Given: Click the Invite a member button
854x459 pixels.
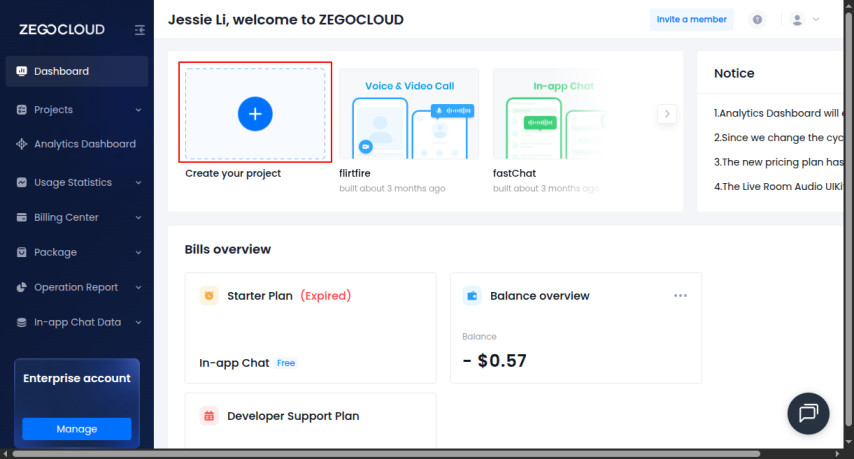Looking at the screenshot, I should click(691, 20).
